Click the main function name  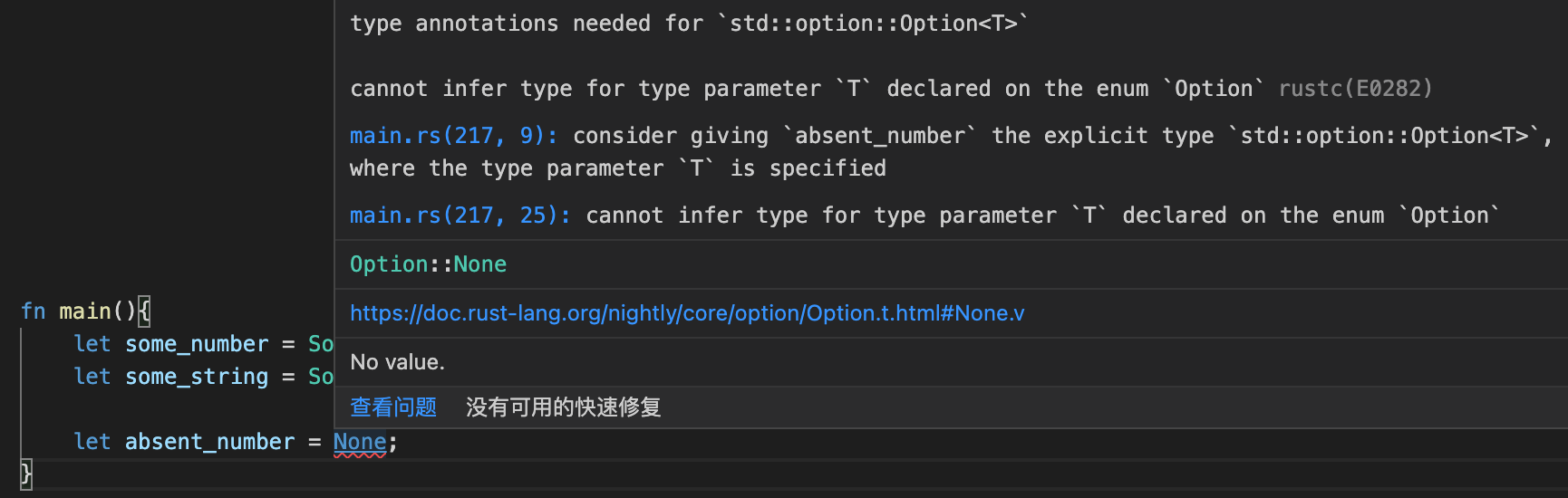pyautogui.click(x=85, y=311)
